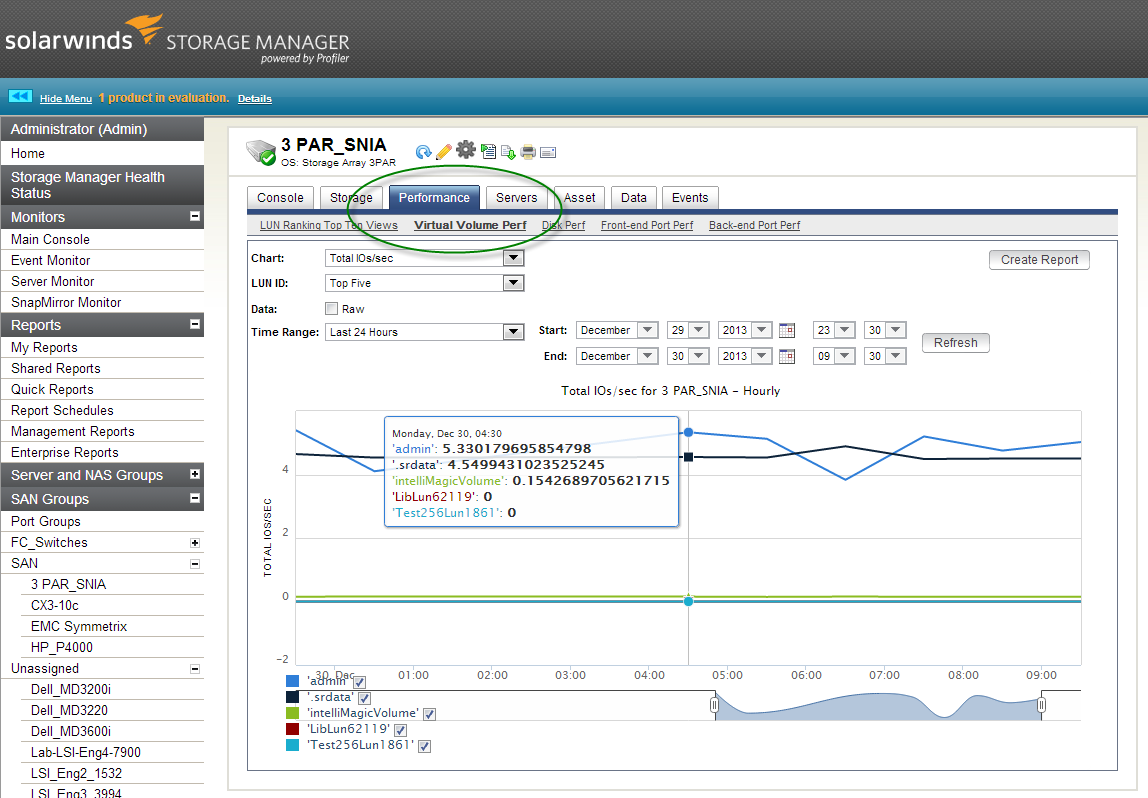Click the Refresh button
1148x798 pixels.
click(955, 343)
